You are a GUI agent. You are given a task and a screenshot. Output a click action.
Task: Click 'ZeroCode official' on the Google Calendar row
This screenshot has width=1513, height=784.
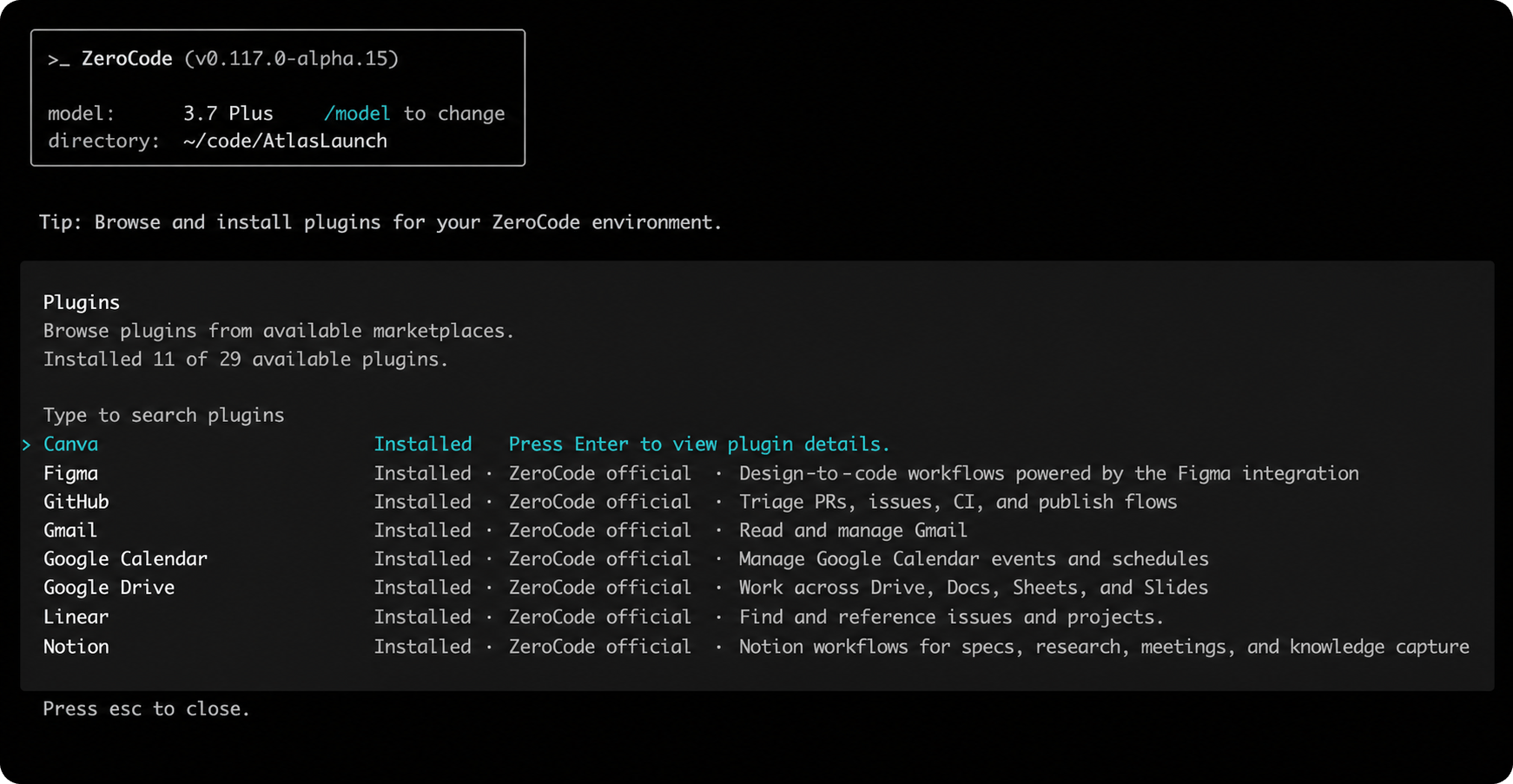point(600,559)
